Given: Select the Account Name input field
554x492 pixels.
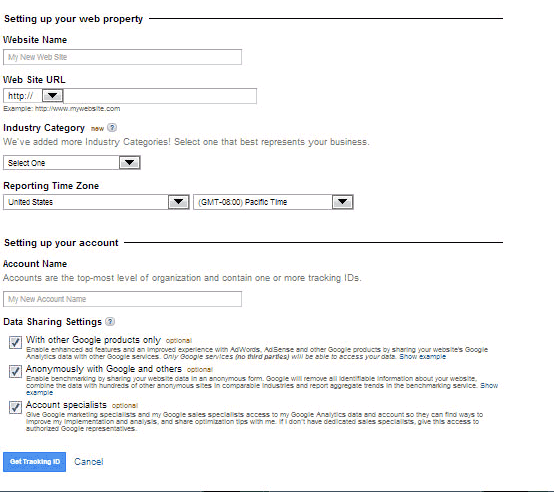Looking at the screenshot, I should point(122,299).
